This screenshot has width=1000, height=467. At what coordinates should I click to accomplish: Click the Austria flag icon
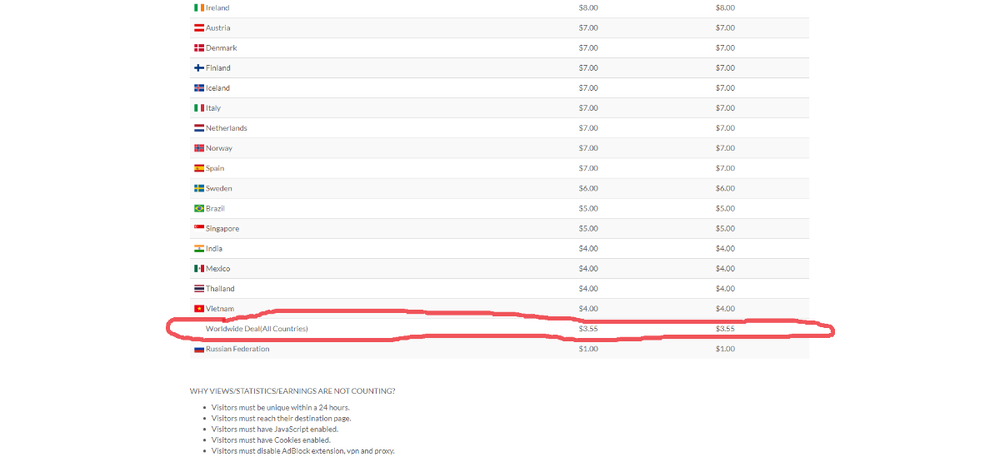click(x=198, y=28)
